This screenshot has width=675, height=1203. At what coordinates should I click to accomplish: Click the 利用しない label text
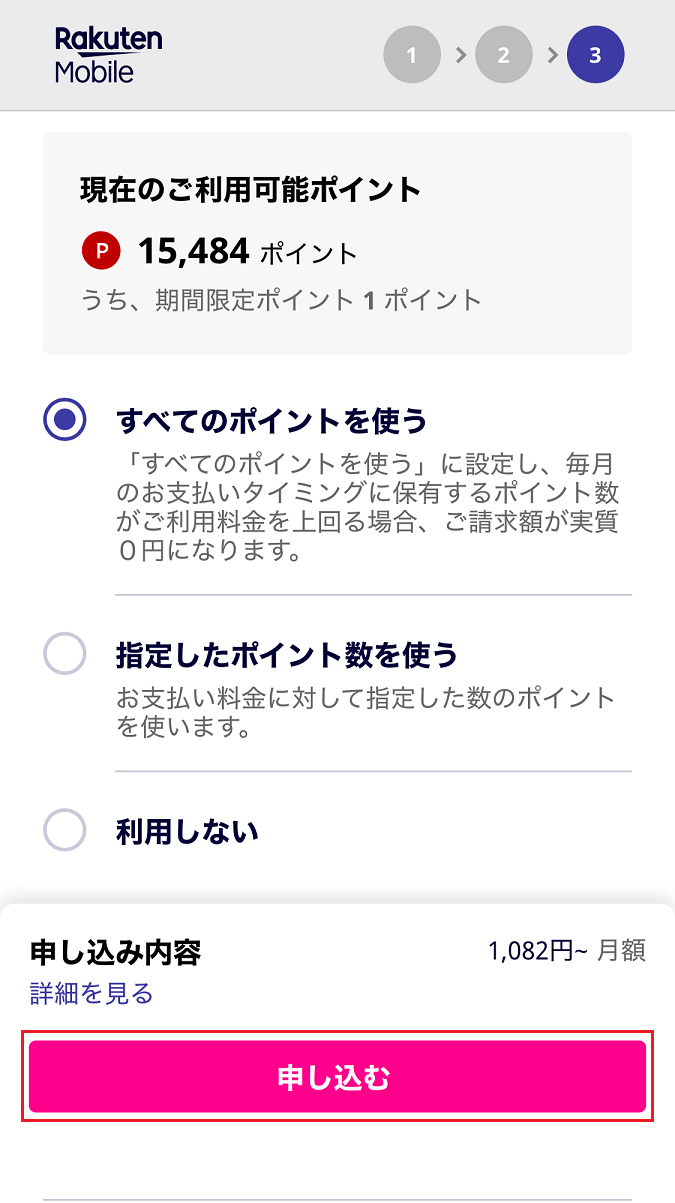click(187, 830)
